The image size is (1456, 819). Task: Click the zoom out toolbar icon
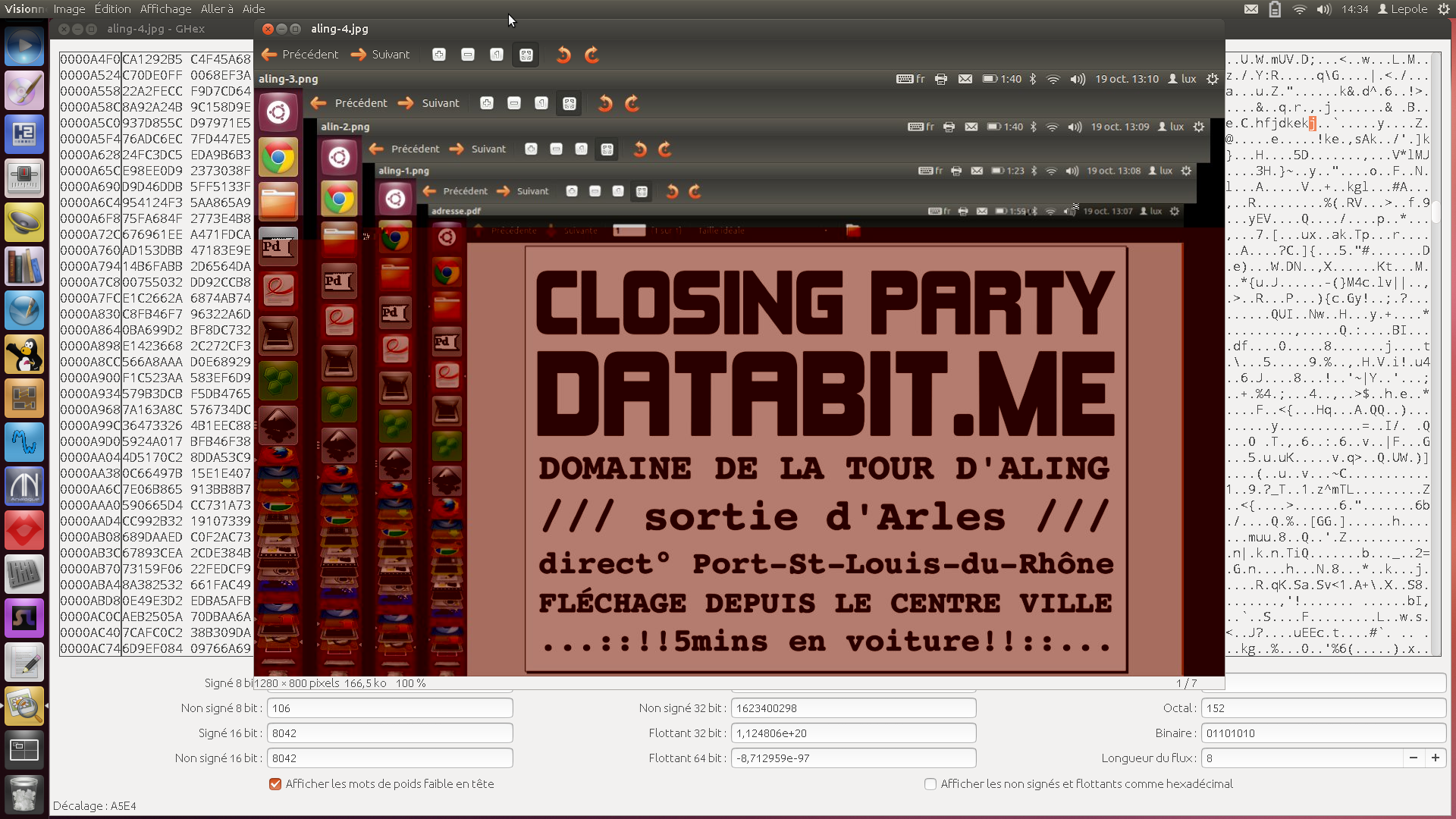[468, 55]
